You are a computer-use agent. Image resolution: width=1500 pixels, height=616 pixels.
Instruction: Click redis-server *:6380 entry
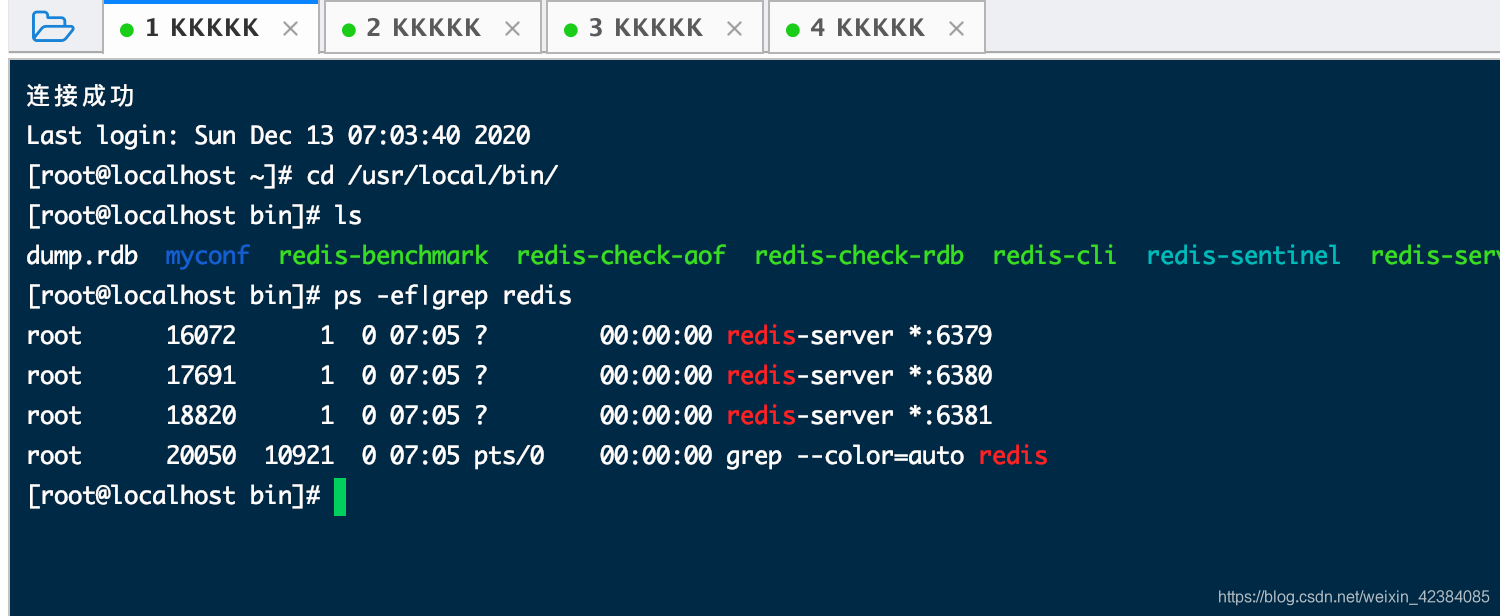860,376
